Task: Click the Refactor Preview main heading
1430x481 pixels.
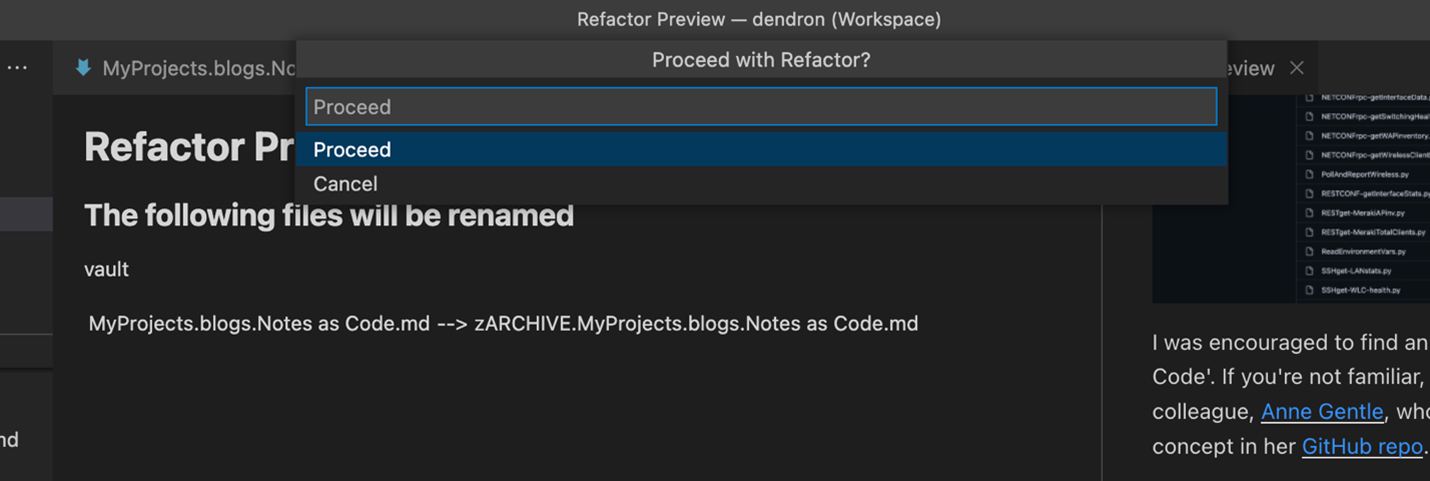Action: (x=190, y=147)
